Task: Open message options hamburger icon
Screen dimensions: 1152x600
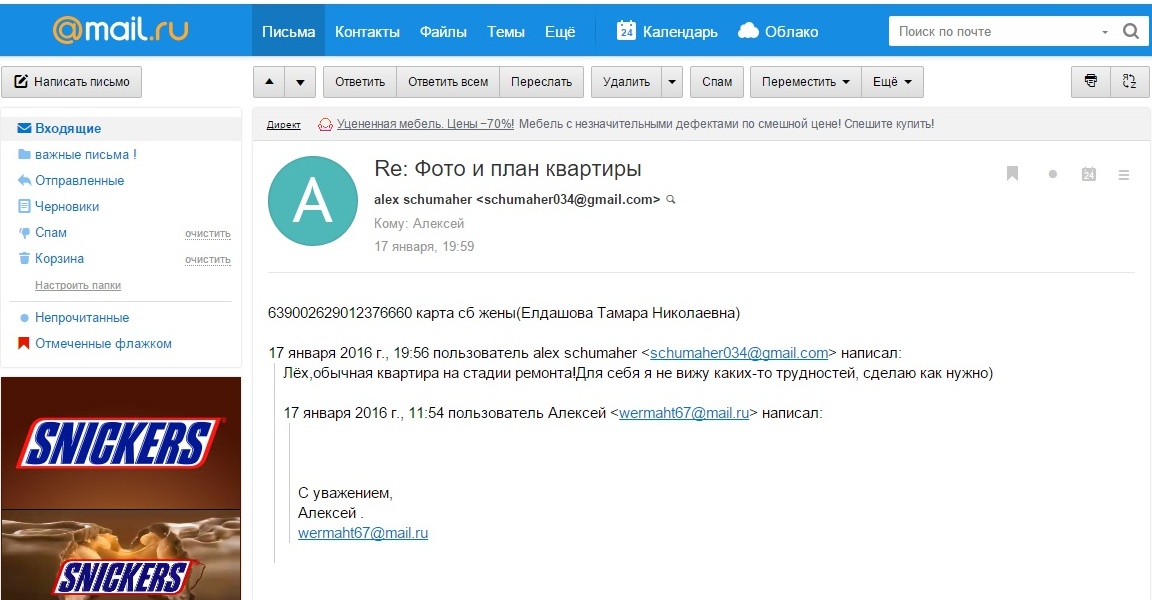Action: coord(1123,175)
